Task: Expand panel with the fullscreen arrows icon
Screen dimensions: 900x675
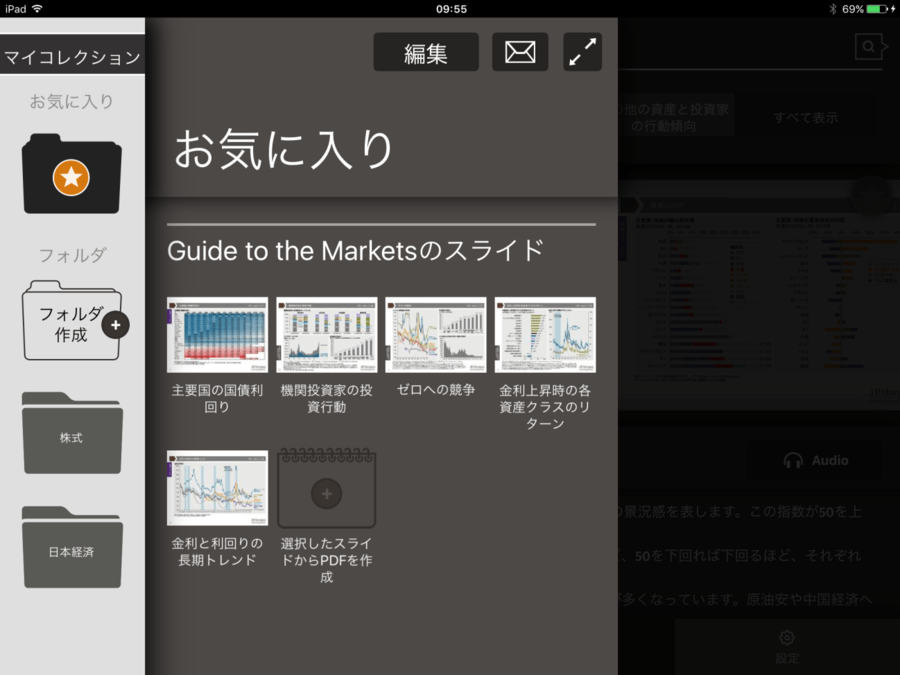Action: pos(582,52)
